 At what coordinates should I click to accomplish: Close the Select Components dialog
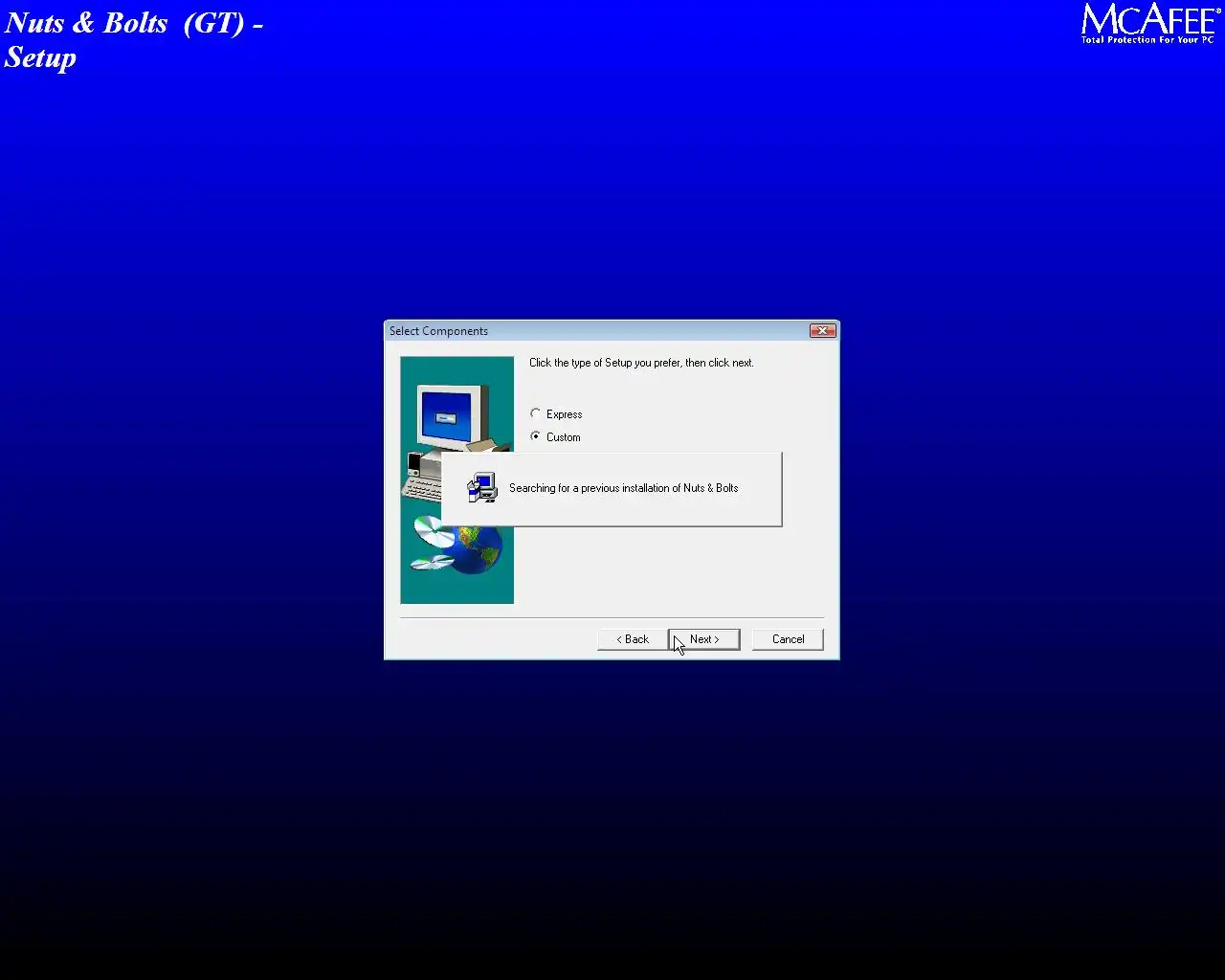click(x=822, y=330)
